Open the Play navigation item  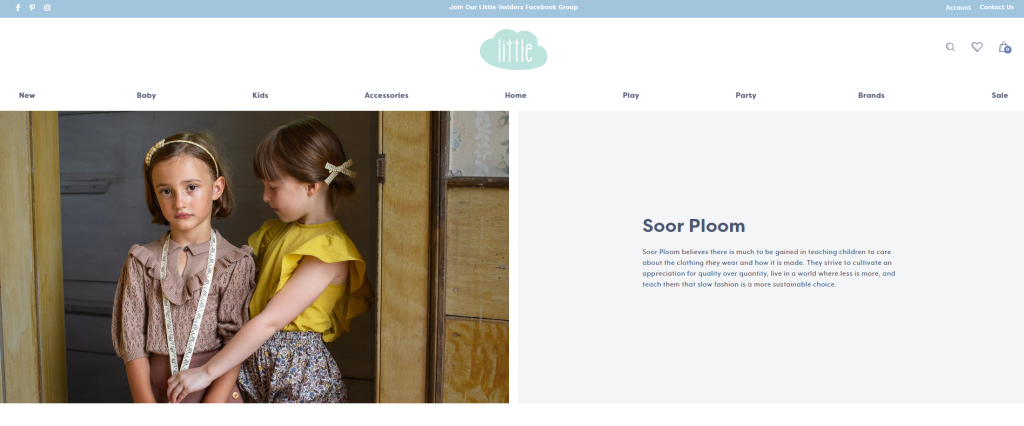pyautogui.click(x=631, y=95)
